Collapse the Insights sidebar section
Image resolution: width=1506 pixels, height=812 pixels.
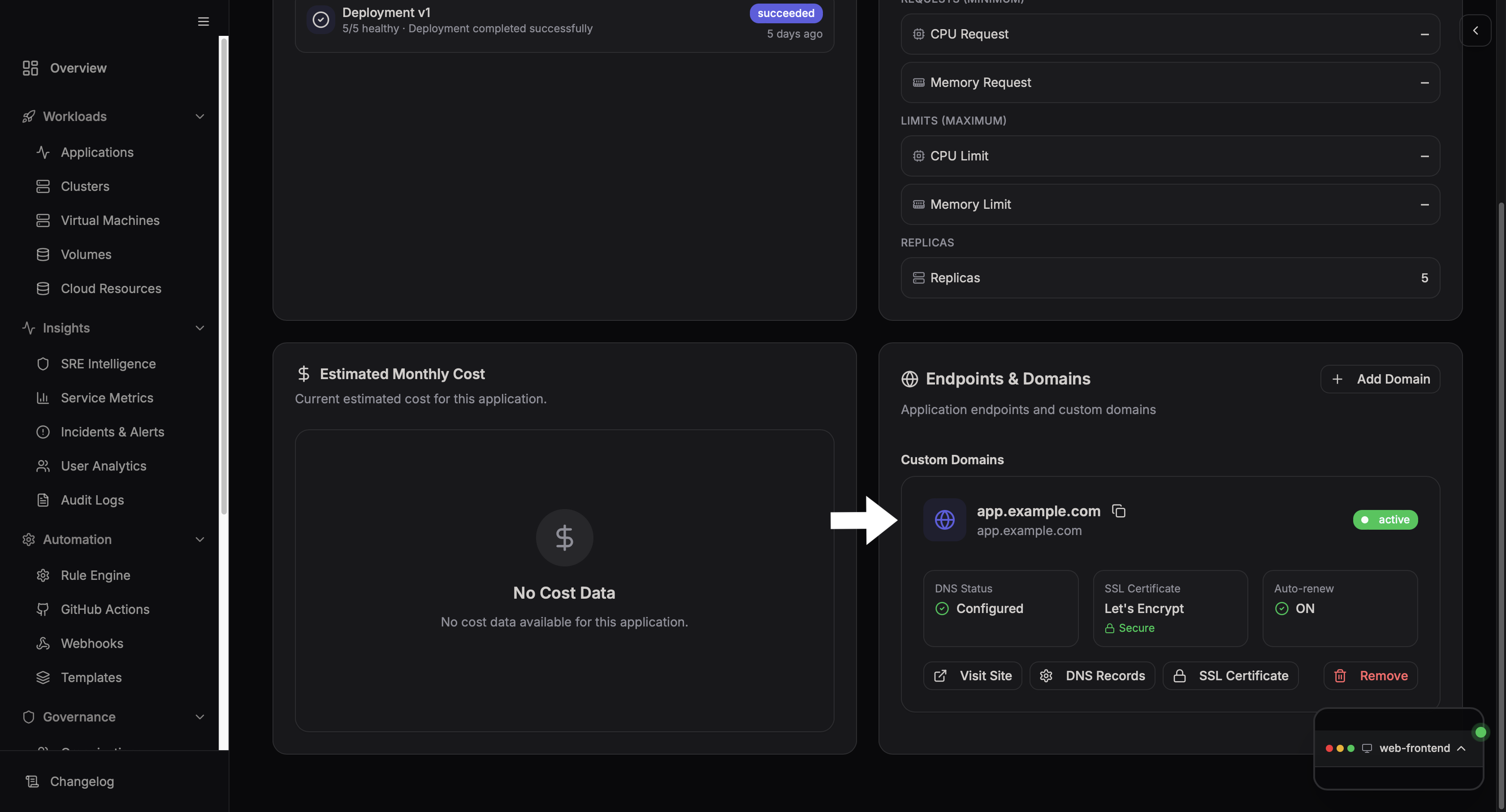pos(199,328)
